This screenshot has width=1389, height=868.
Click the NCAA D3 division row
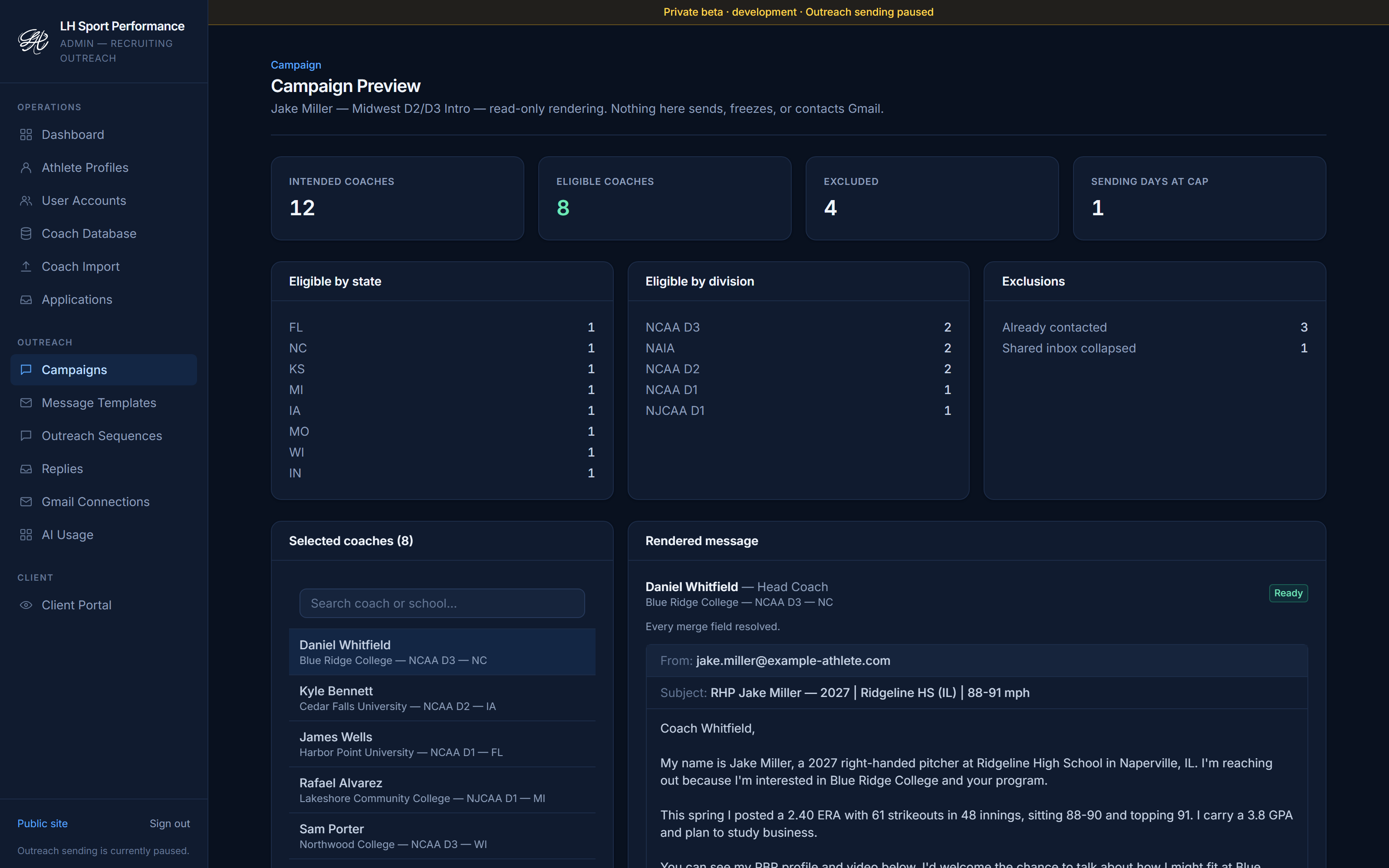click(798, 327)
